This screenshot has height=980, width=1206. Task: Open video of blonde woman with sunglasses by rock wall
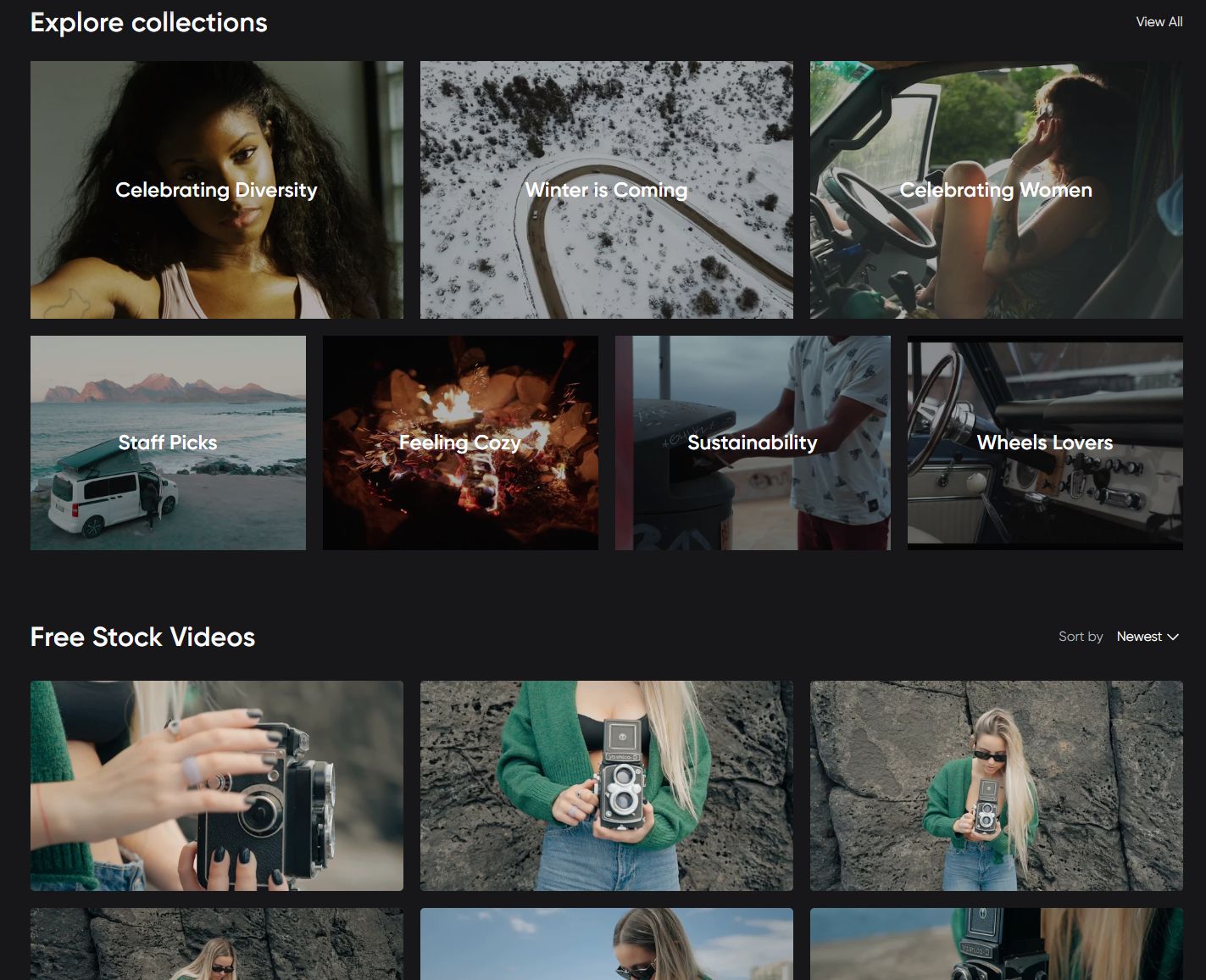pyautogui.click(x=997, y=786)
